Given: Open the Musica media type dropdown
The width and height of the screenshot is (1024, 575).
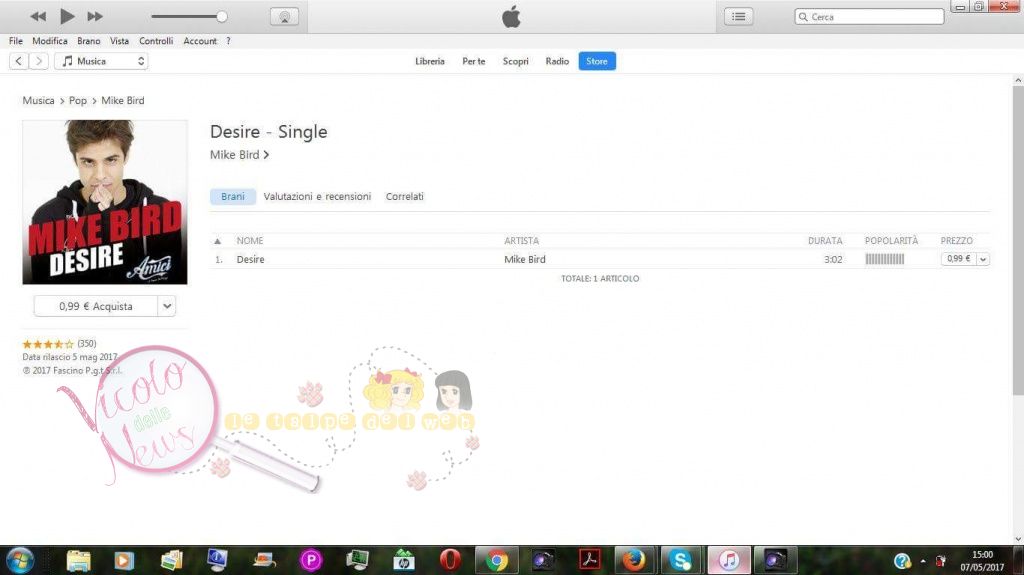Looking at the screenshot, I should tap(101, 61).
